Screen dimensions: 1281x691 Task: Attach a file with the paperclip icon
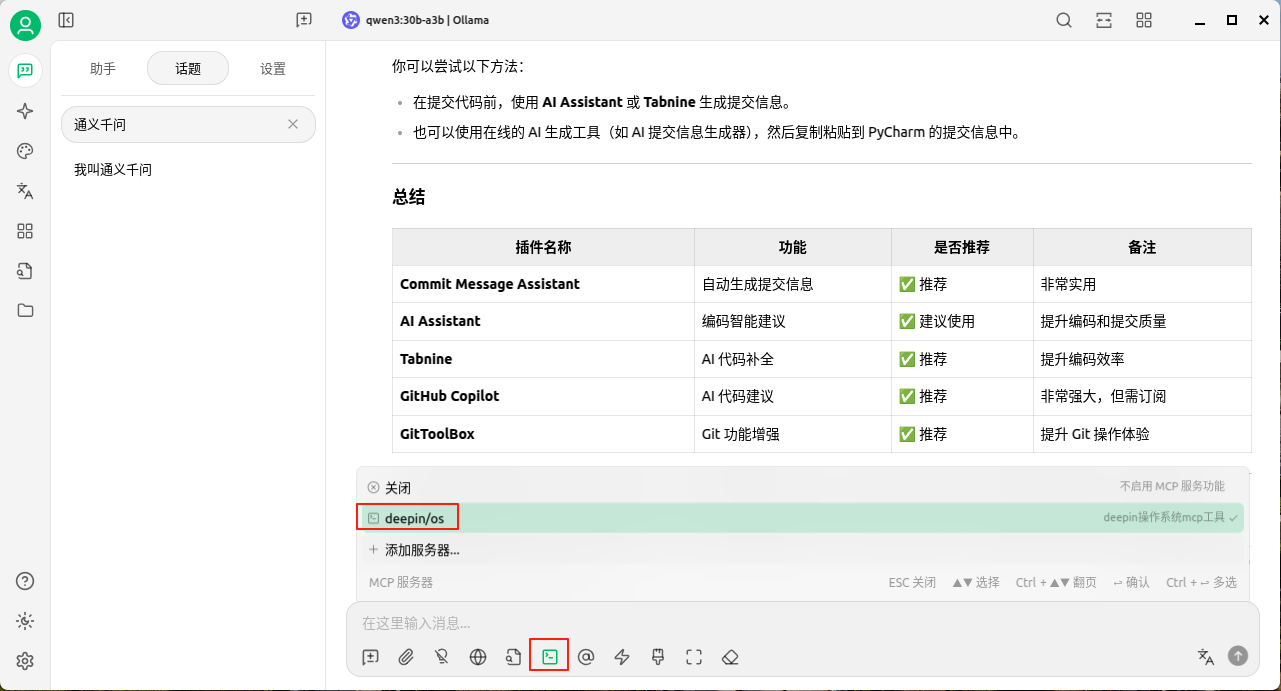406,657
